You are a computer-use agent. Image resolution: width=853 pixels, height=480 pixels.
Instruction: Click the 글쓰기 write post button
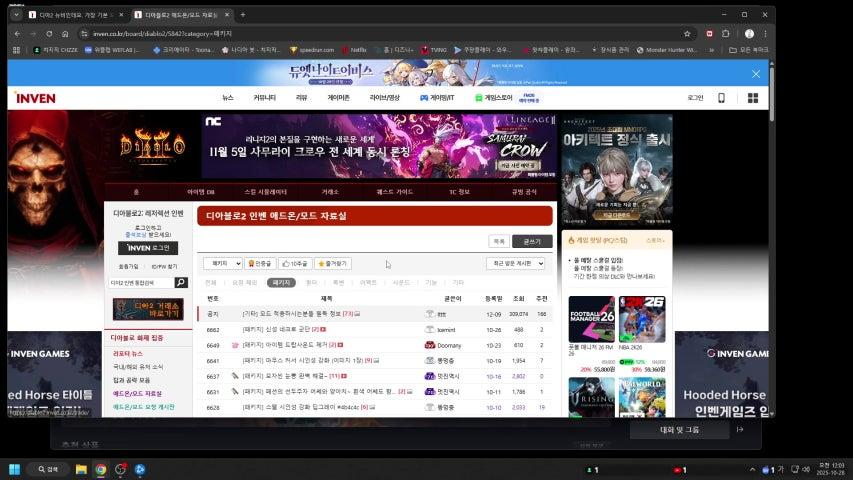coord(531,241)
